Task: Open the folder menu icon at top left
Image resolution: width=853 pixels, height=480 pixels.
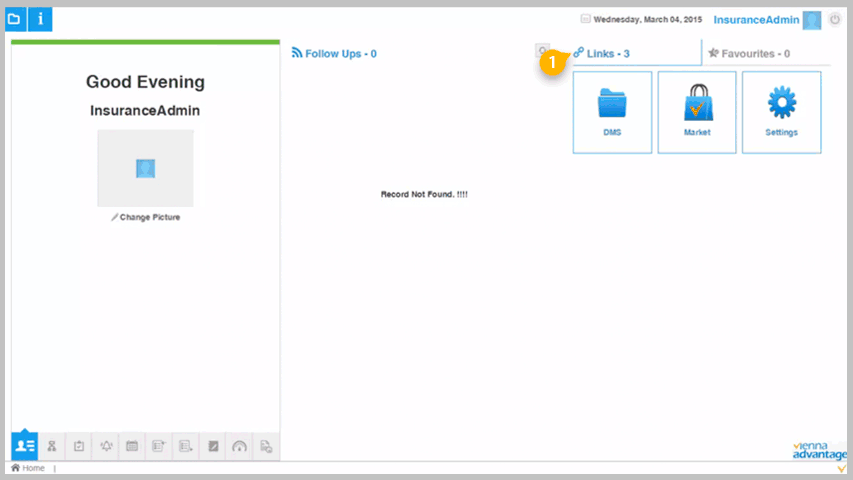Action: point(15,19)
